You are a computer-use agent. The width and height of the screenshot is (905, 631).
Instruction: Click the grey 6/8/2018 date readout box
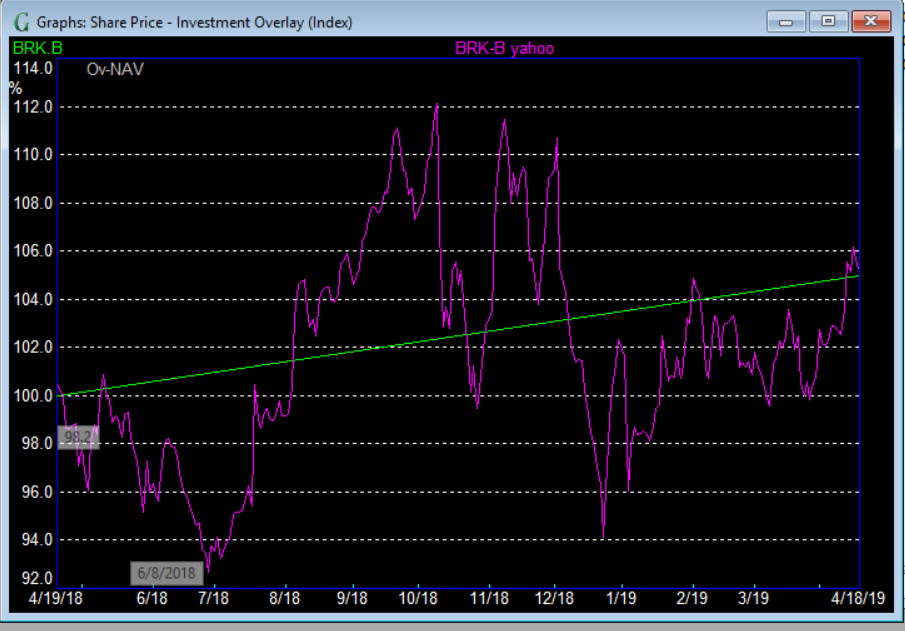coord(166,573)
